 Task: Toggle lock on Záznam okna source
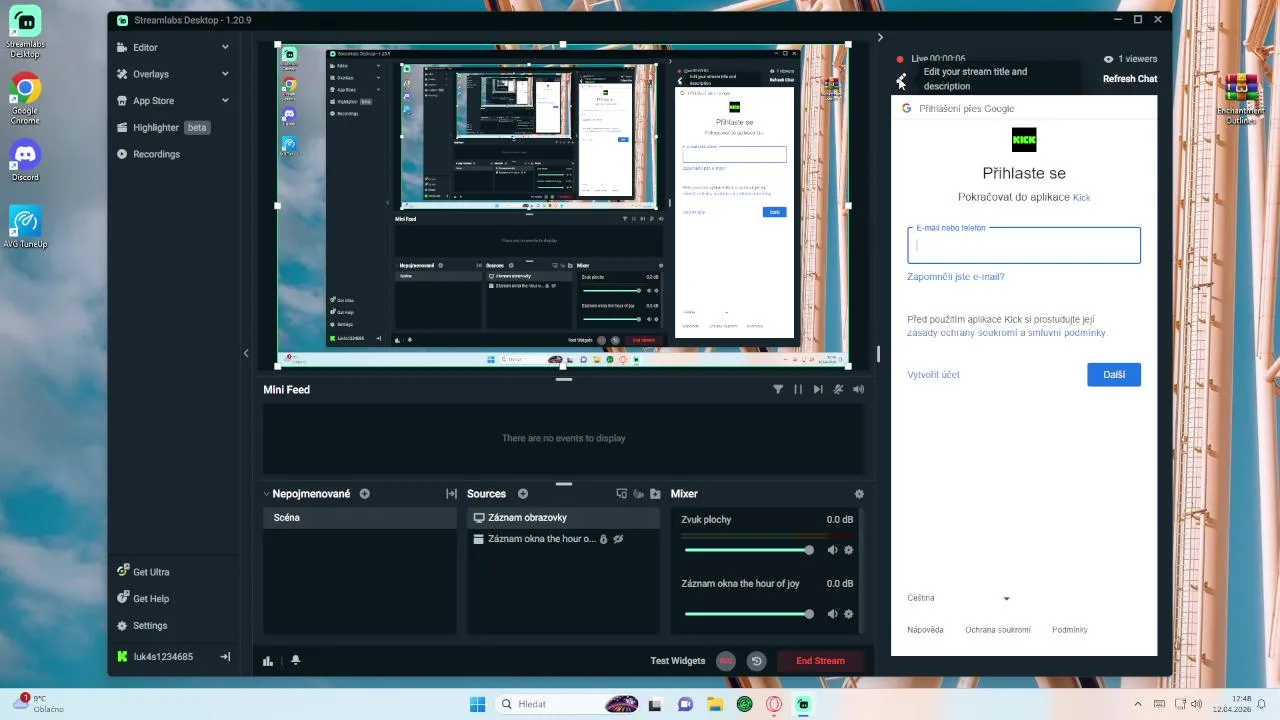(603, 539)
